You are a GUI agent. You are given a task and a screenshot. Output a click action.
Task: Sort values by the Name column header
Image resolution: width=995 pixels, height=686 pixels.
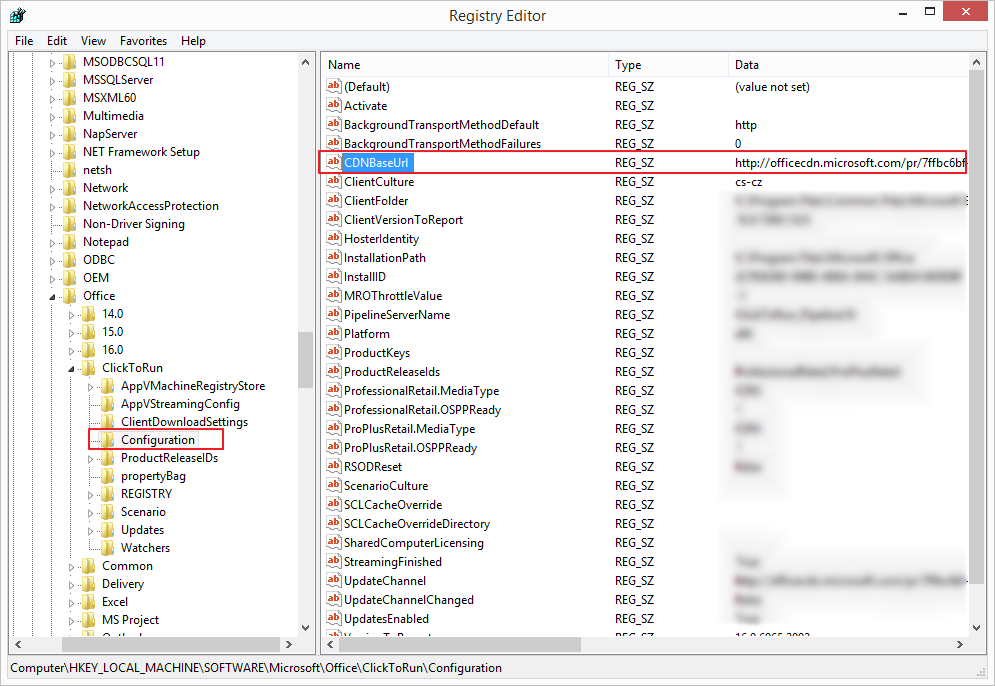click(x=465, y=65)
